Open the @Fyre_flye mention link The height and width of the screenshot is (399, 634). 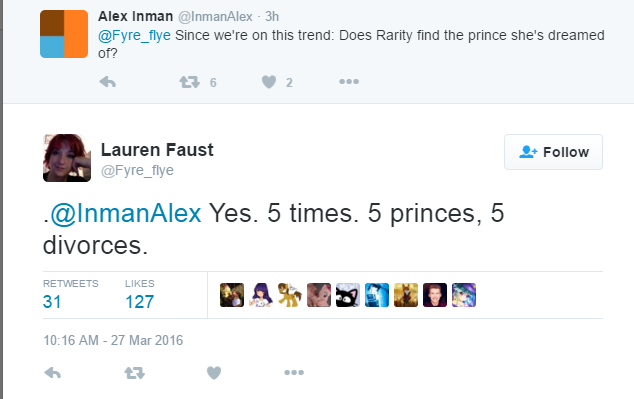[x=134, y=36]
